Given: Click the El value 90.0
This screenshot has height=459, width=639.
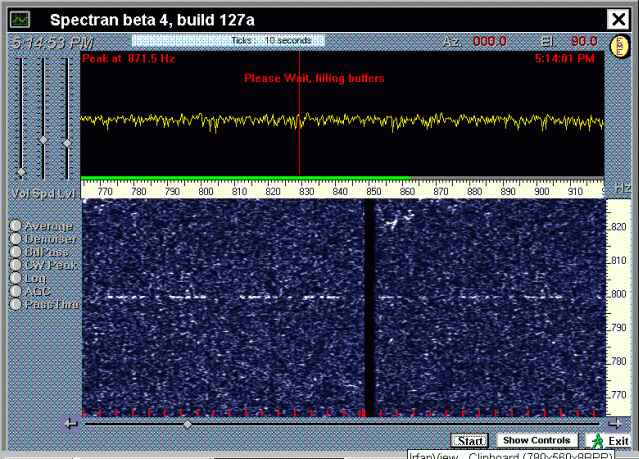Looking at the screenshot, I should click(584, 41).
